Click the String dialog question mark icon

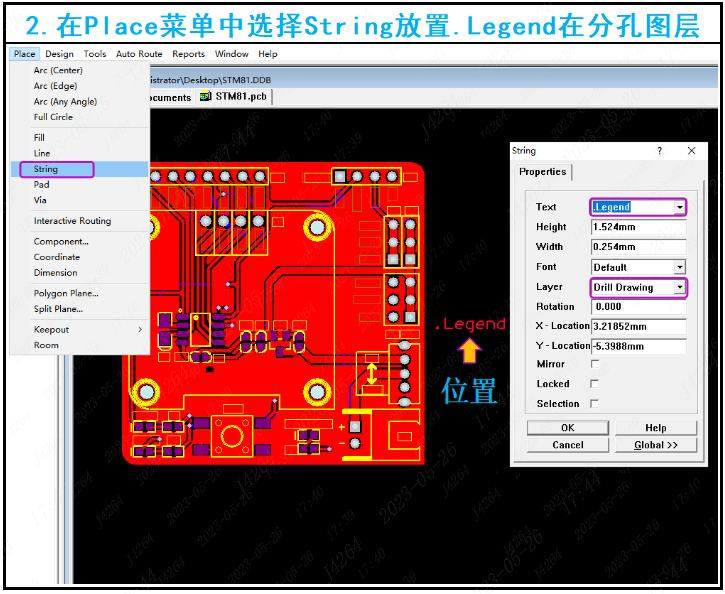coord(659,151)
